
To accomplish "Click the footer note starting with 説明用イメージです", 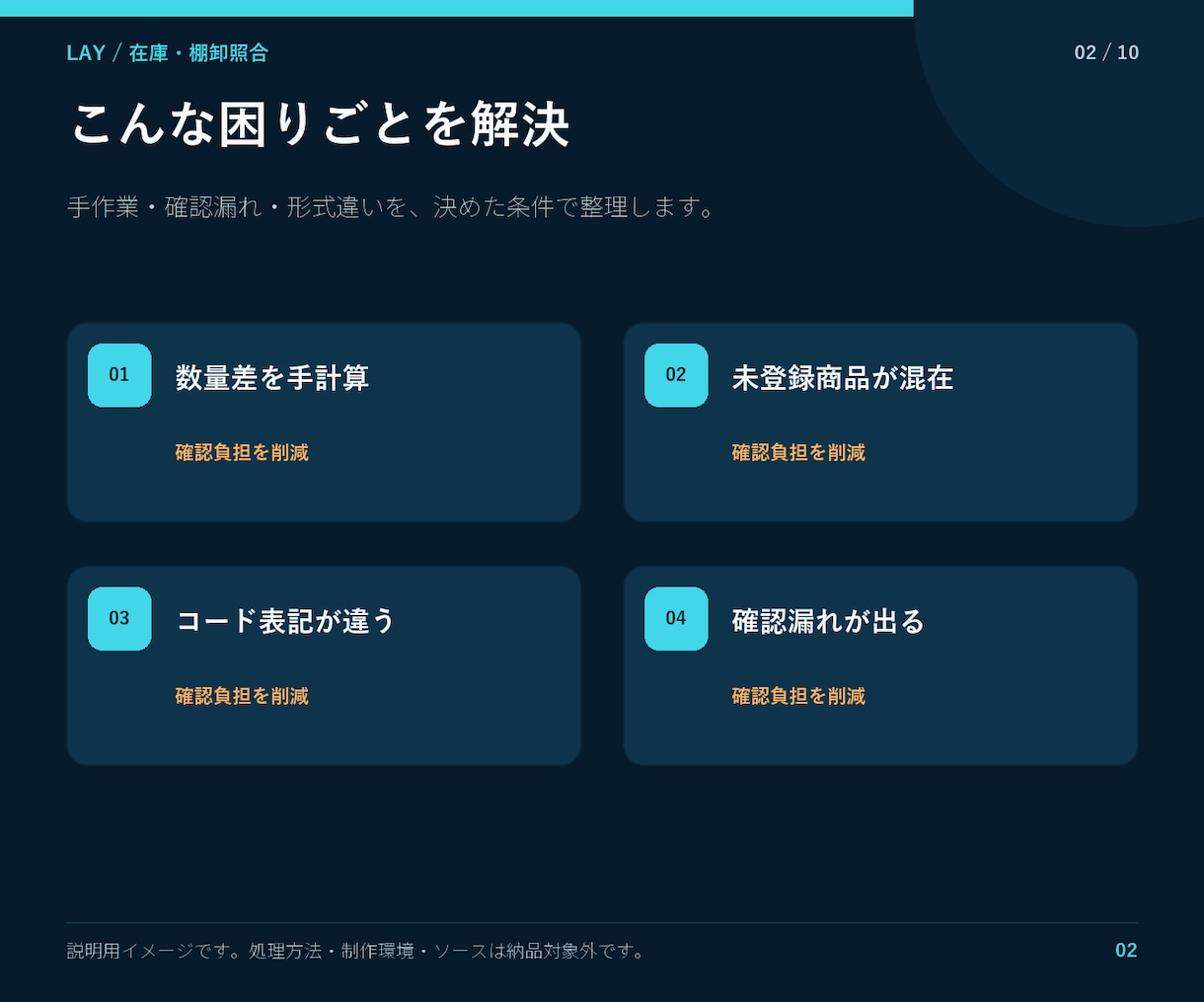I will (356, 951).
